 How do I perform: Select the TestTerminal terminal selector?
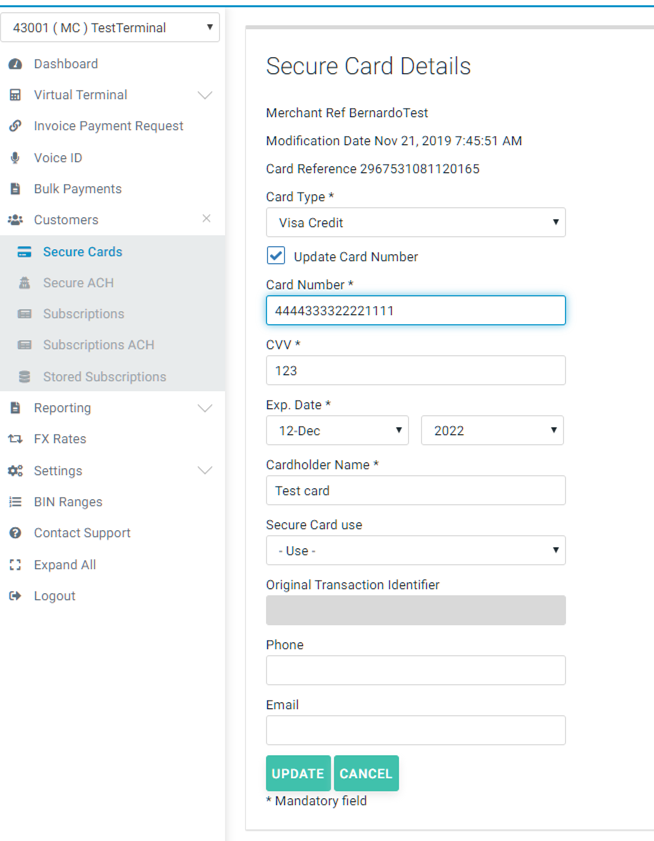pyautogui.click(x=110, y=28)
